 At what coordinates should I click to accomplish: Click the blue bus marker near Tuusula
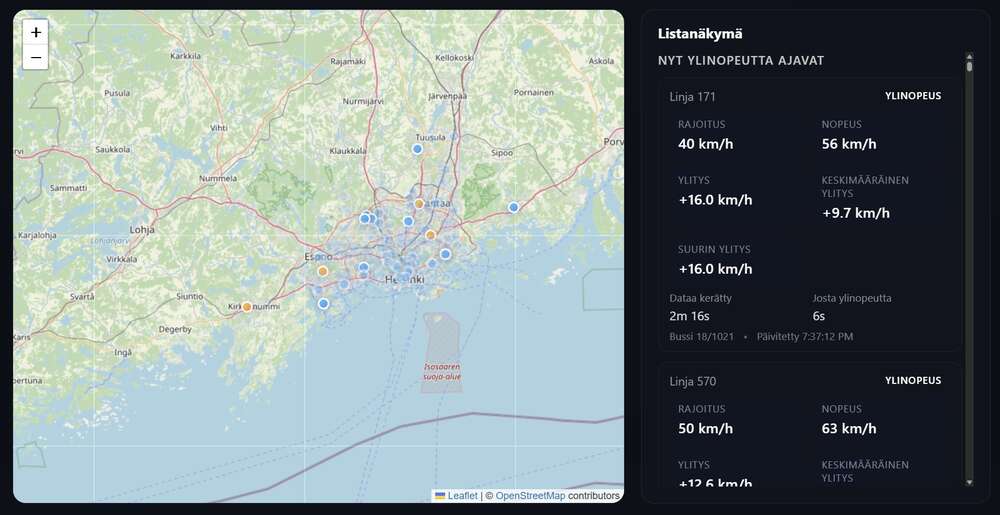[418, 149]
